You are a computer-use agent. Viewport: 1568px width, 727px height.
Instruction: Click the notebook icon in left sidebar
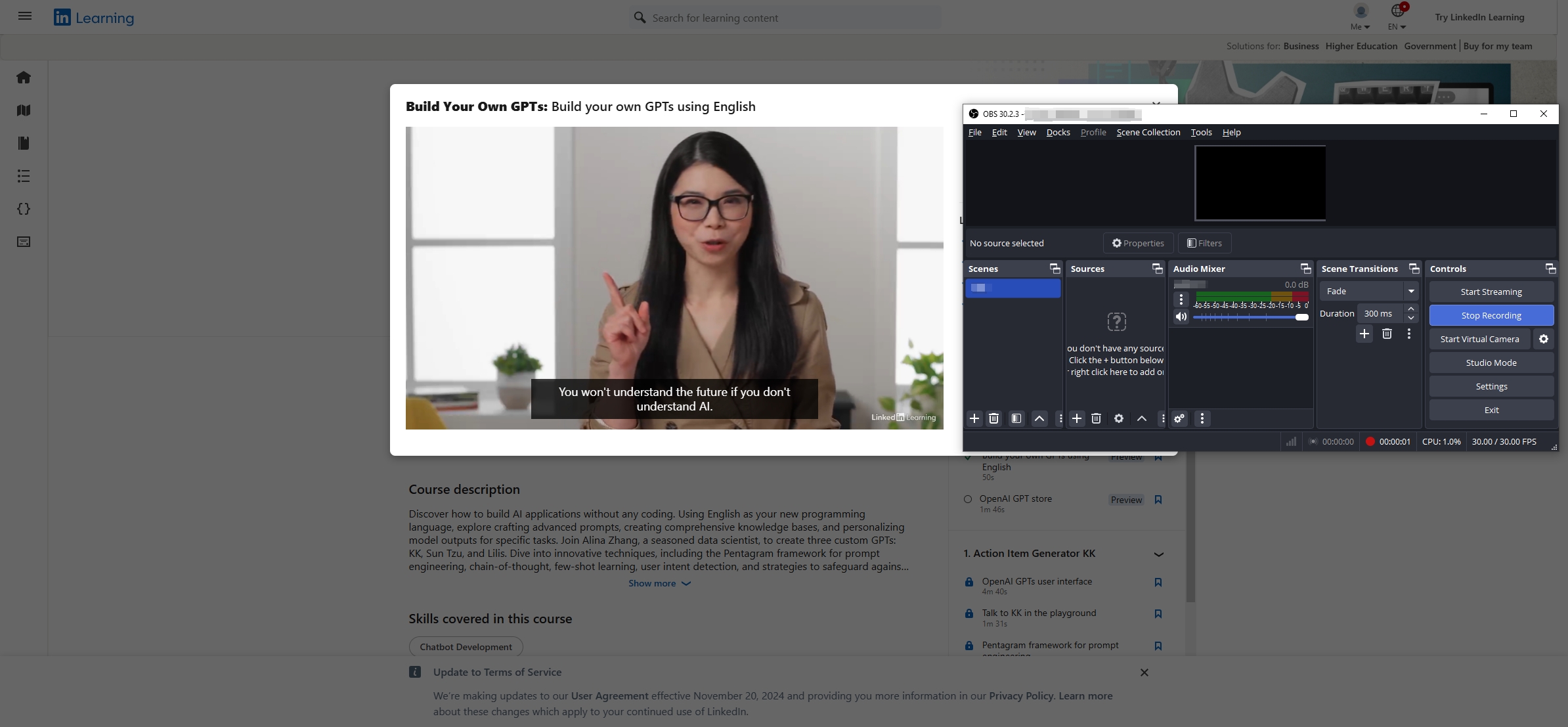[24, 143]
